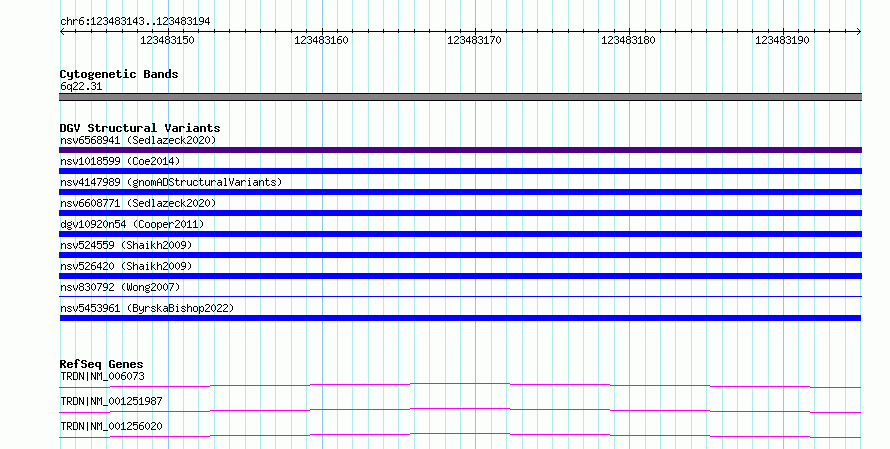Click ruler position 123483160

point(321,40)
